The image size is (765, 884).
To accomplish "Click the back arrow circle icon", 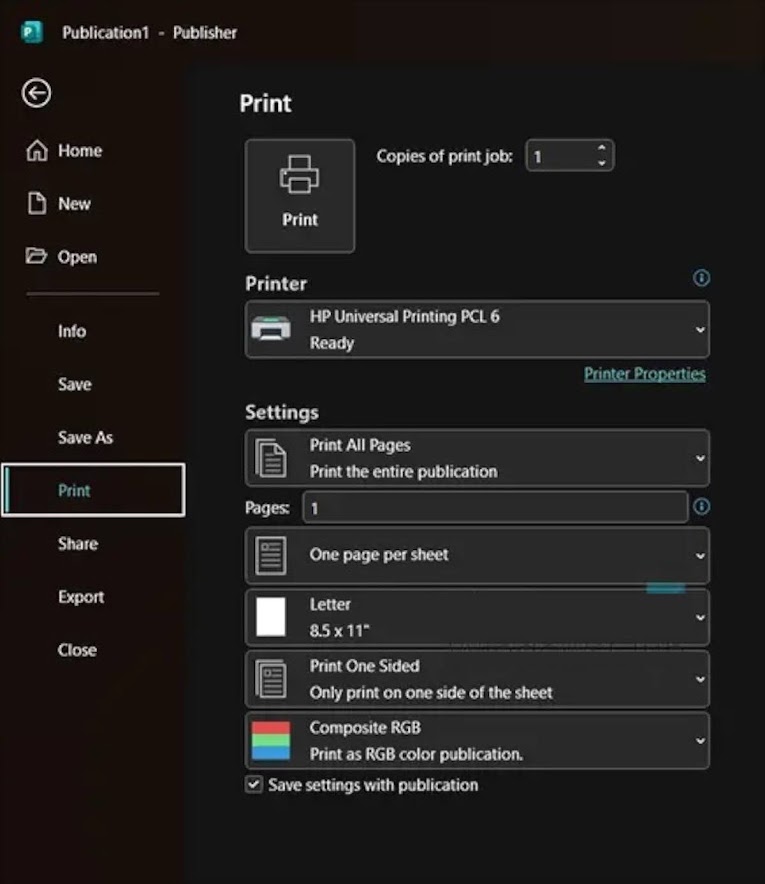I will point(37,93).
